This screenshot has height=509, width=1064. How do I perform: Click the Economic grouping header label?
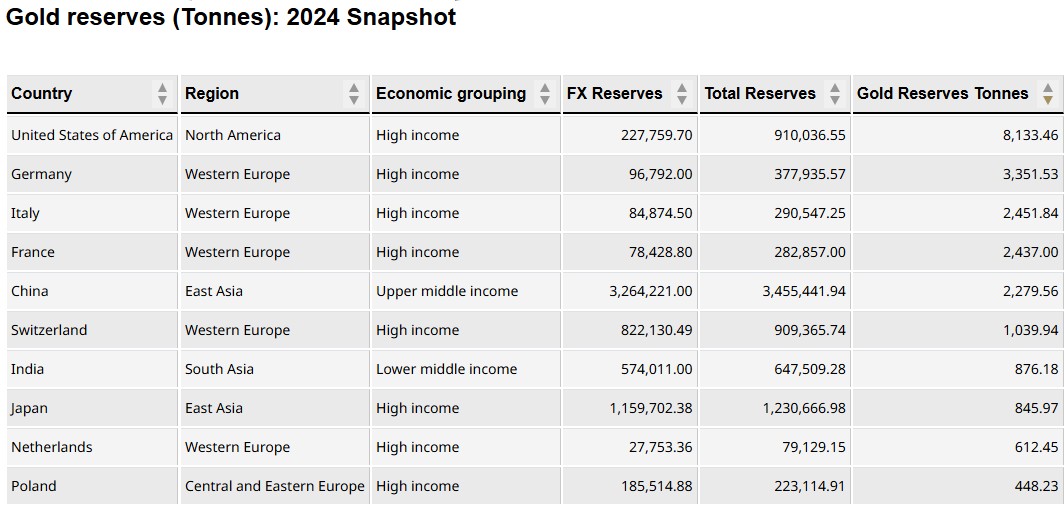click(451, 94)
